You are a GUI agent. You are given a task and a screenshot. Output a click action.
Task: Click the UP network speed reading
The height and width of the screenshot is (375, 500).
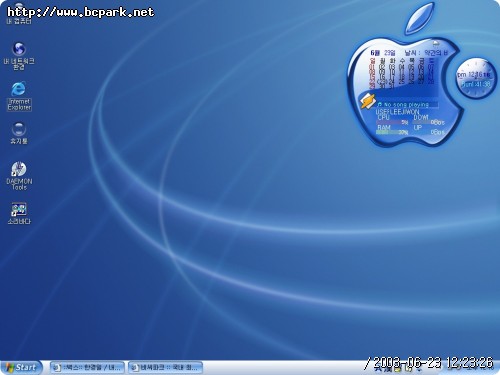click(437, 132)
